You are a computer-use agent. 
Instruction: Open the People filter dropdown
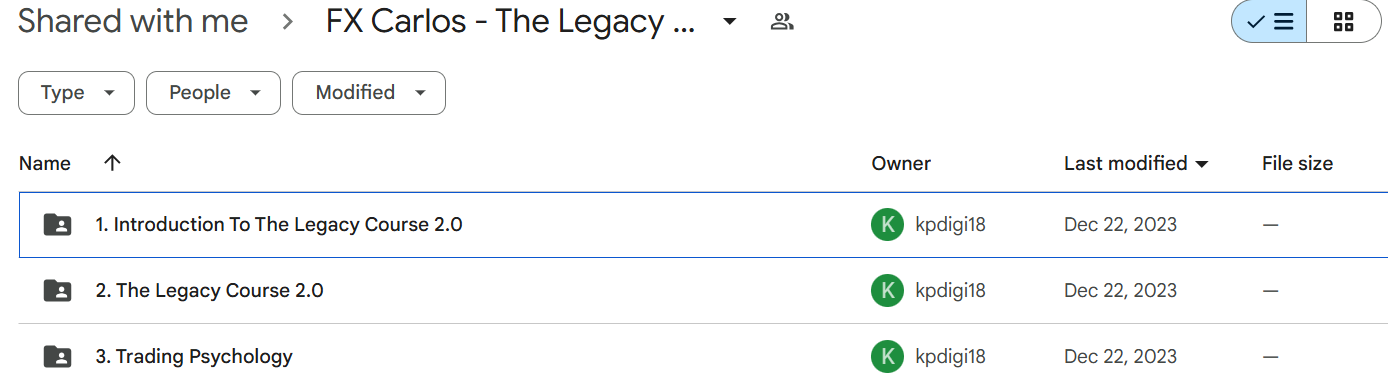click(213, 93)
